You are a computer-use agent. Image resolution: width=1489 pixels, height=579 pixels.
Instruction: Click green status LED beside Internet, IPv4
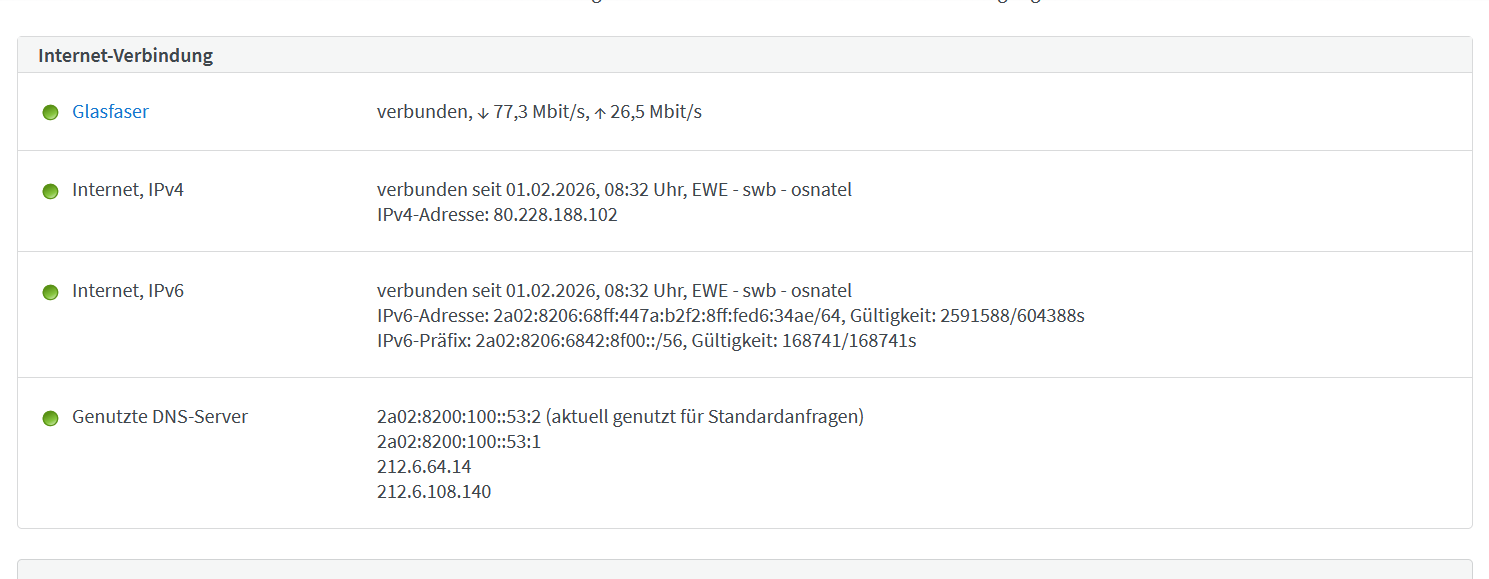51,191
